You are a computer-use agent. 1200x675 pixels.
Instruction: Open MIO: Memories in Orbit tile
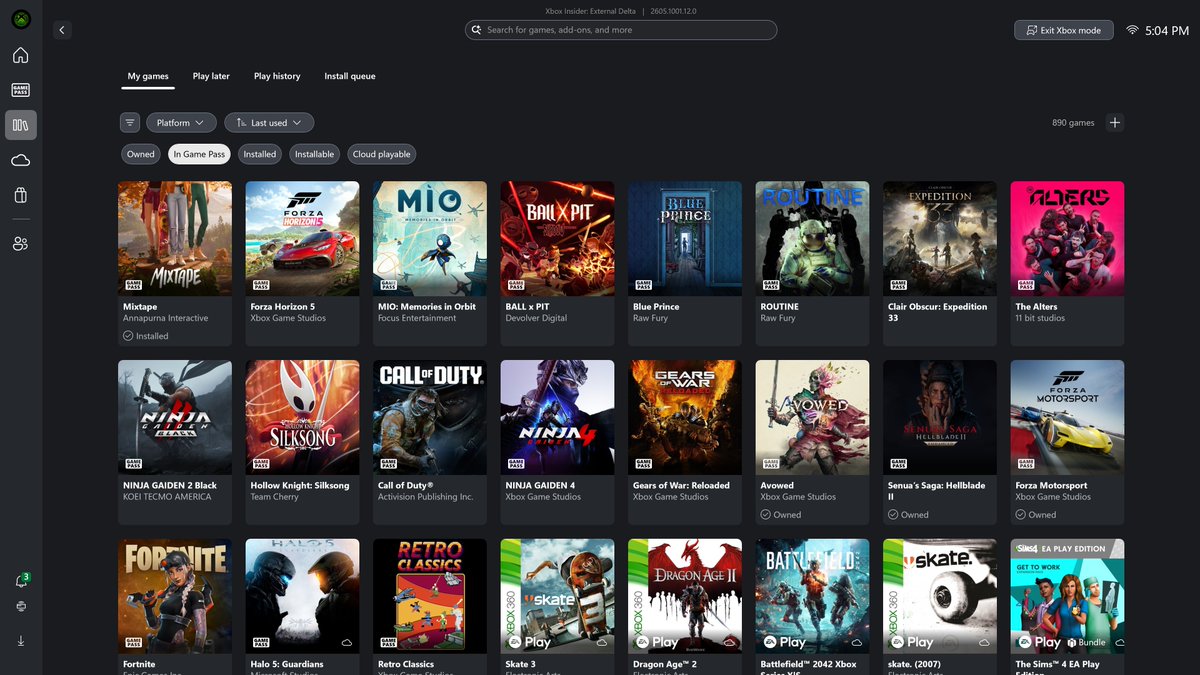[430, 264]
